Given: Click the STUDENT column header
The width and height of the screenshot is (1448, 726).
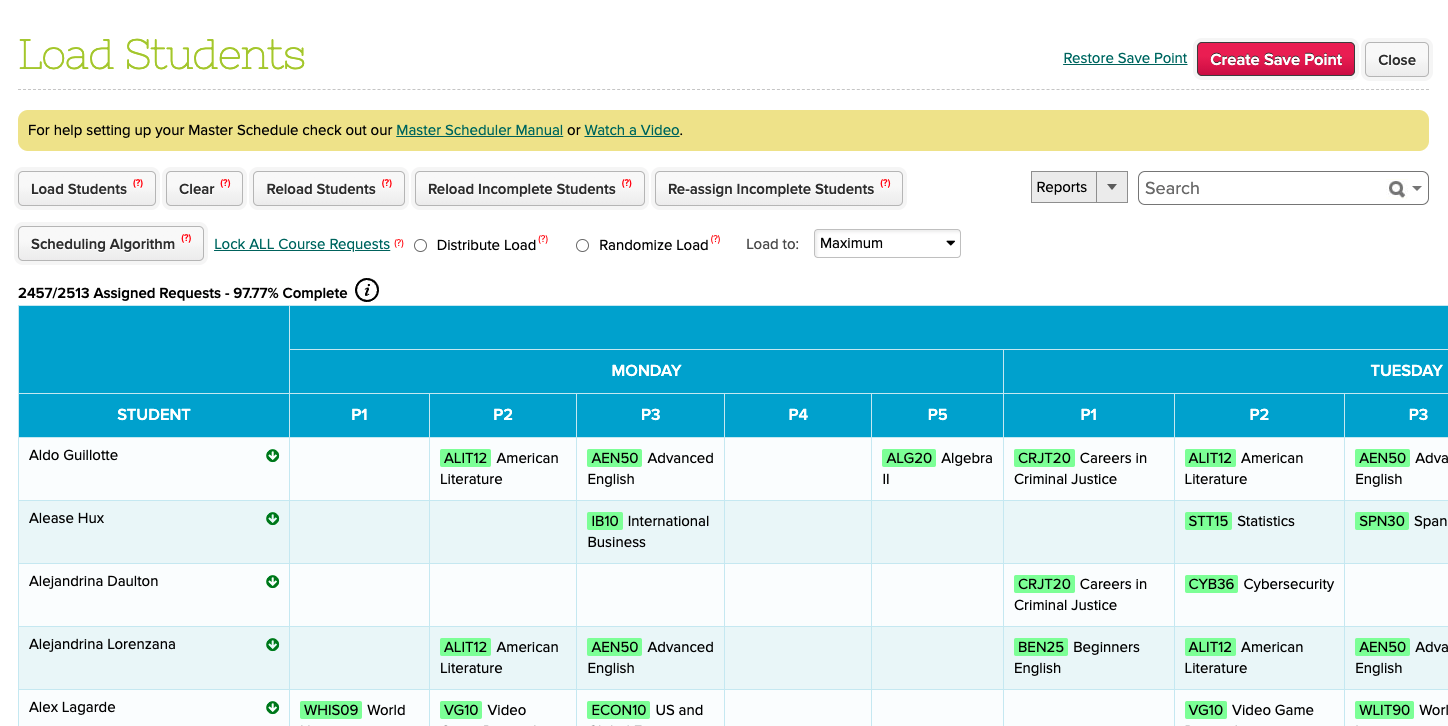Looking at the screenshot, I should pos(153,415).
